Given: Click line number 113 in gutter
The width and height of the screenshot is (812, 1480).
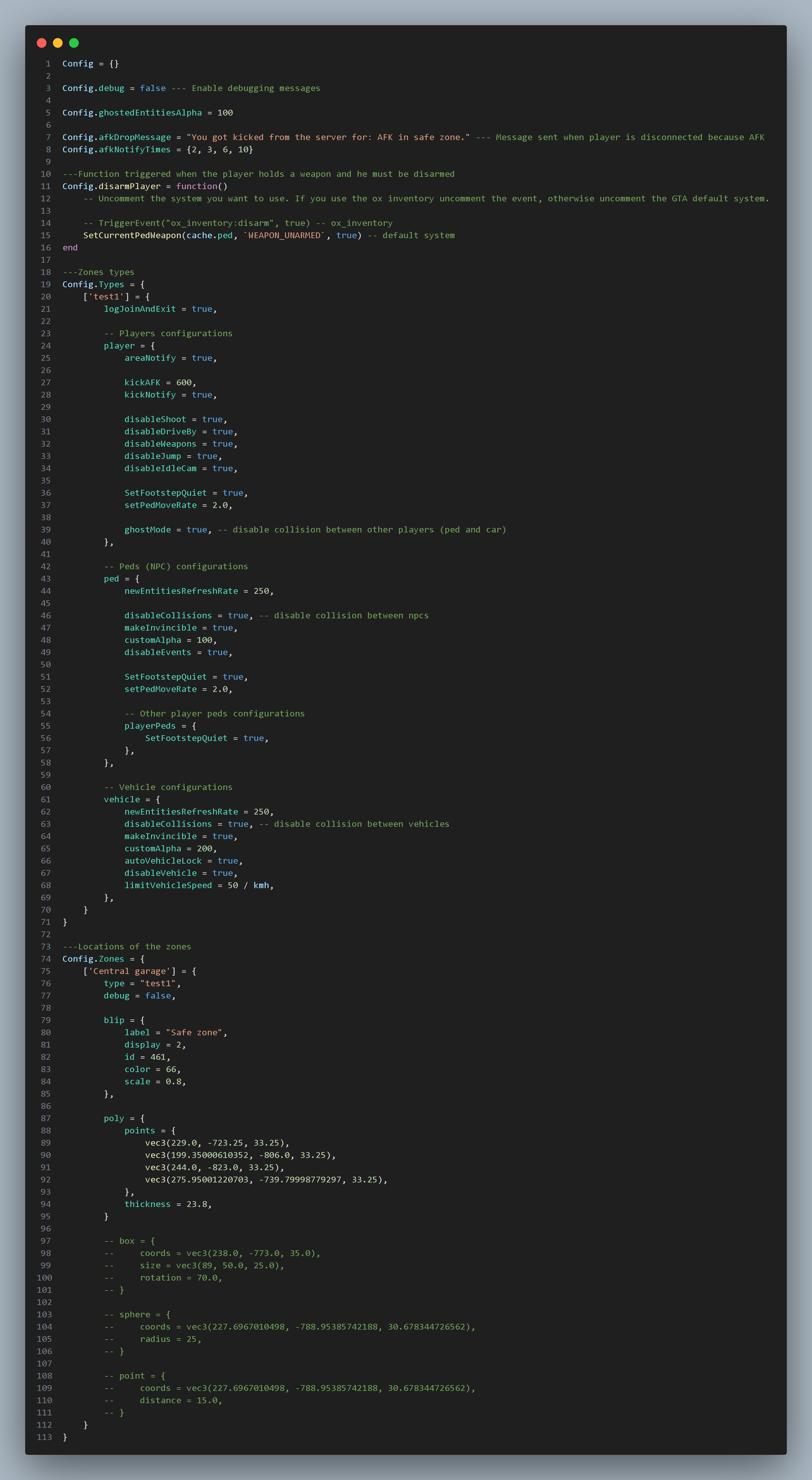Looking at the screenshot, I should click(44, 1437).
